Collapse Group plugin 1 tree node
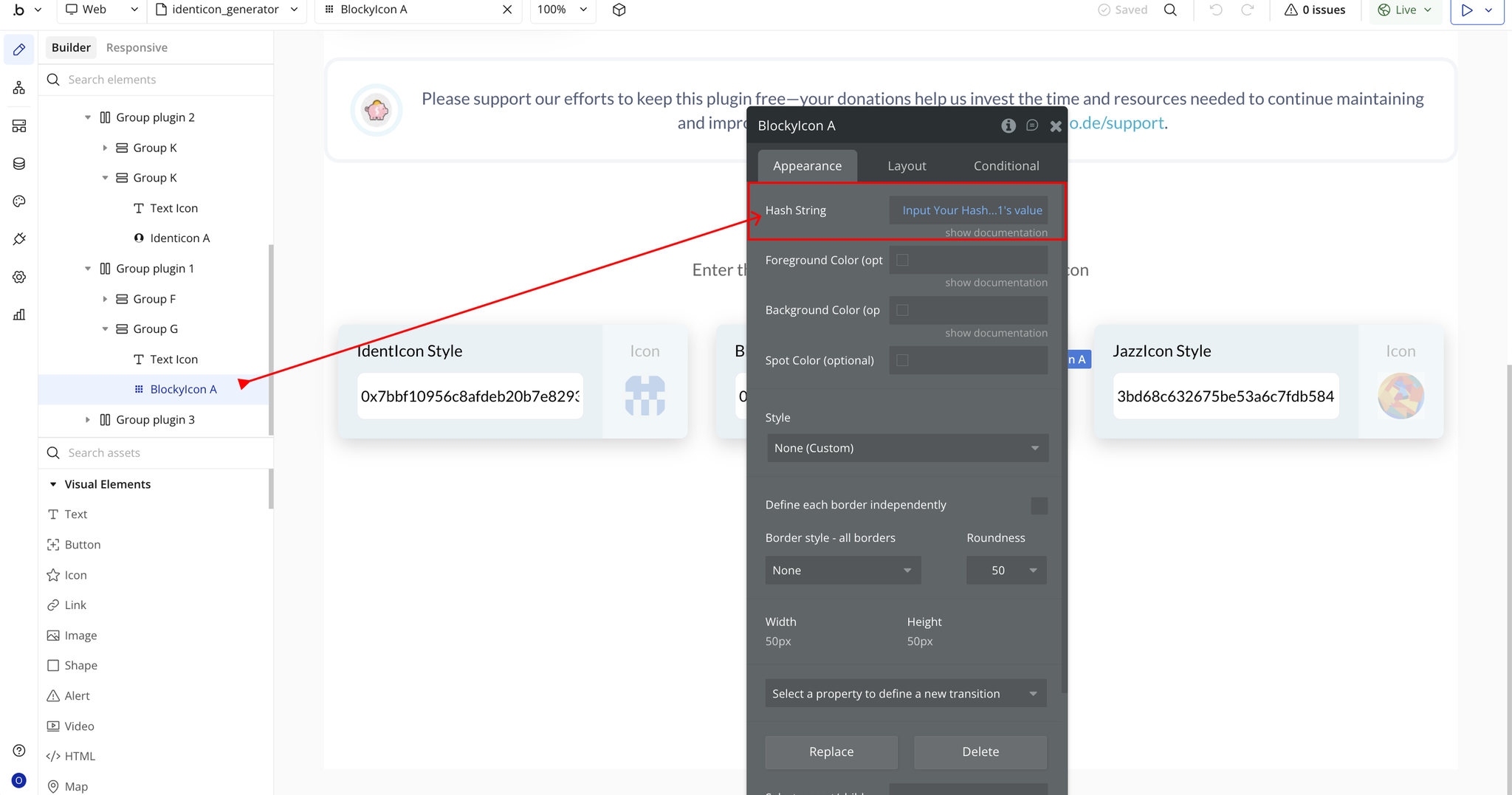The width and height of the screenshot is (1512, 795). [x=88, y=269]
